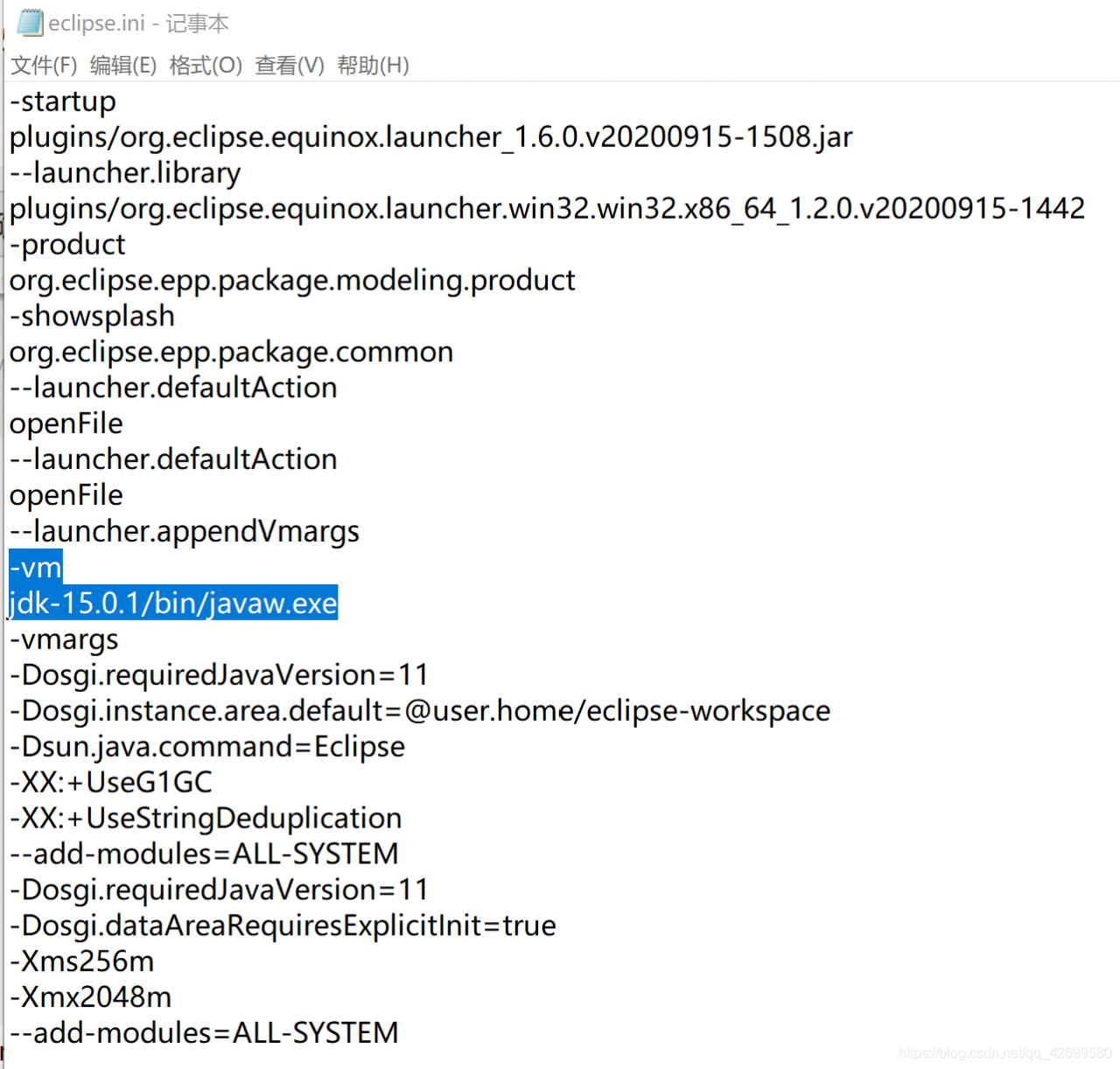Open the 查看(V) menu

pyautogui.click(x=290, y=66)
